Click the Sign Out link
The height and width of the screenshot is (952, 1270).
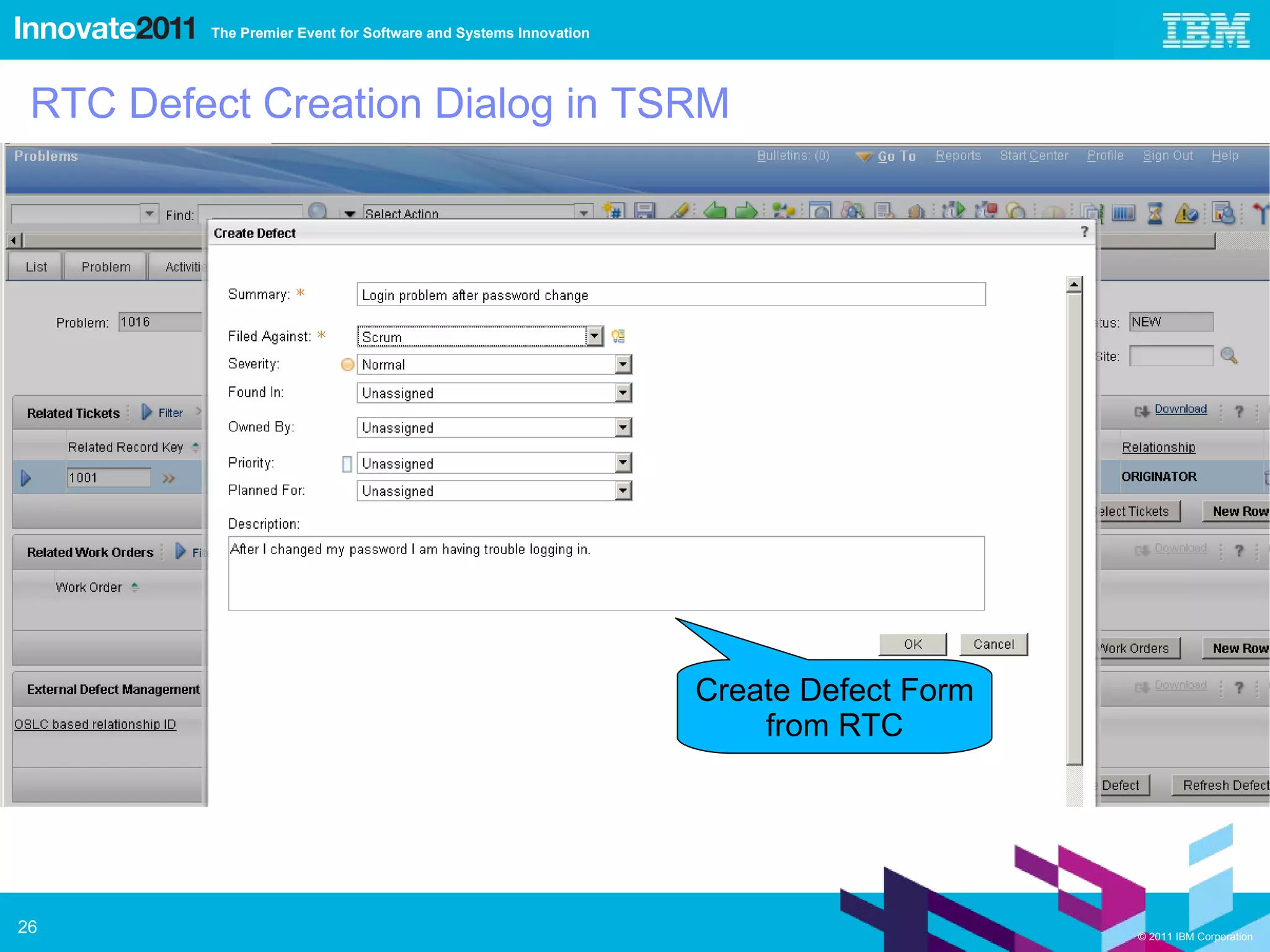[x=1168, y=156]
